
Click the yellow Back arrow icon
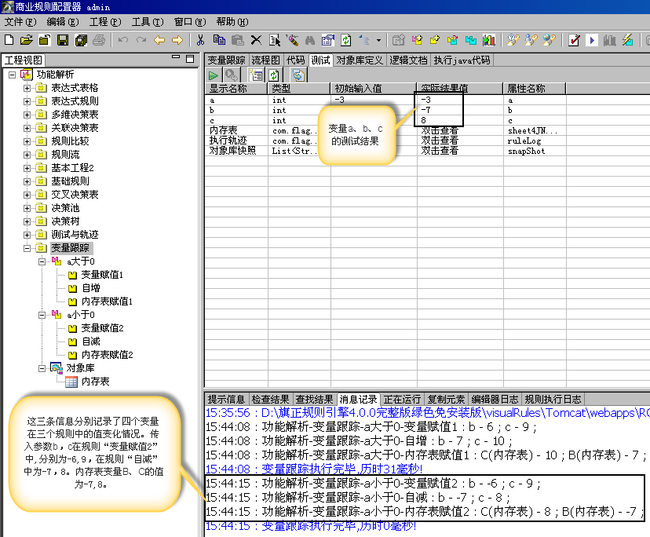[159, 40]
